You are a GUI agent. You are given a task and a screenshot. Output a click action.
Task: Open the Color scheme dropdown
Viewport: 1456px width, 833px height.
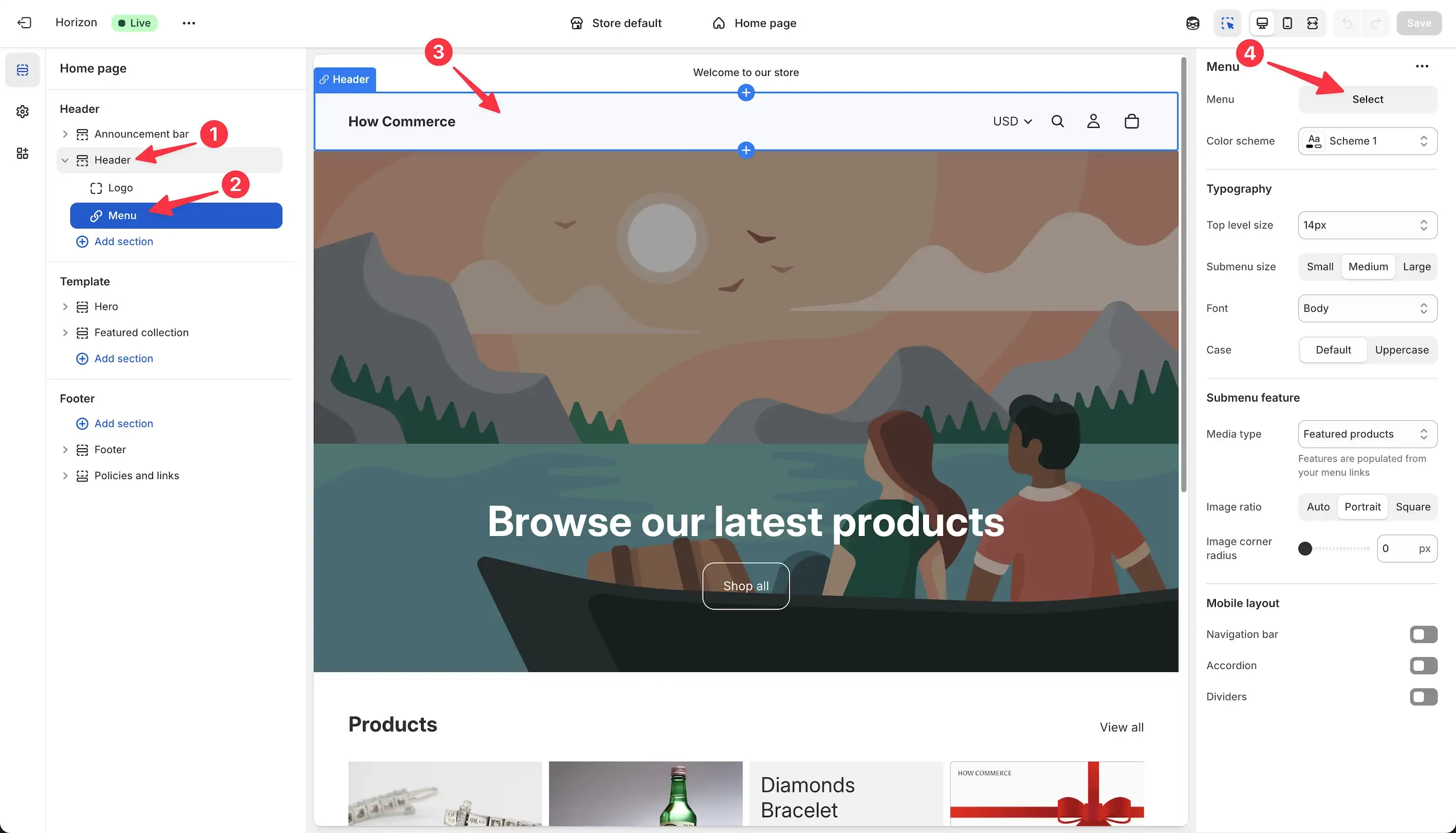pos(1368,141)
